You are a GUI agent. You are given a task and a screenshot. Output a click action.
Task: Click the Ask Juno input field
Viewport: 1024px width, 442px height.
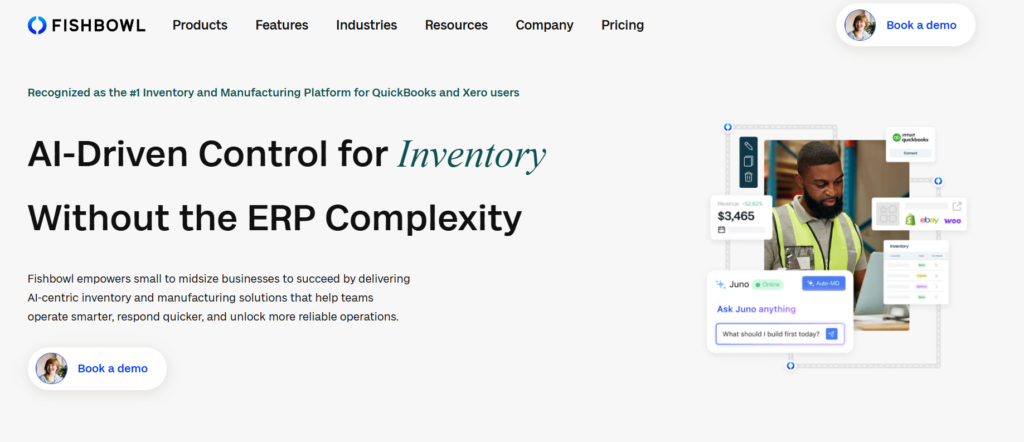point(770,333)
